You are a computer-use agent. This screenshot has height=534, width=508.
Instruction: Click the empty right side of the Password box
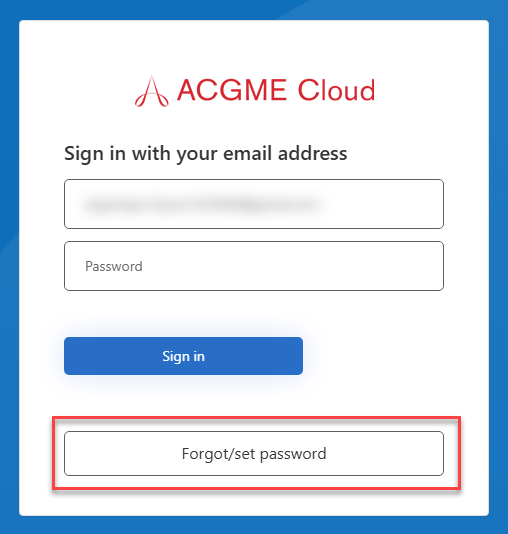[x=340, y=266]
